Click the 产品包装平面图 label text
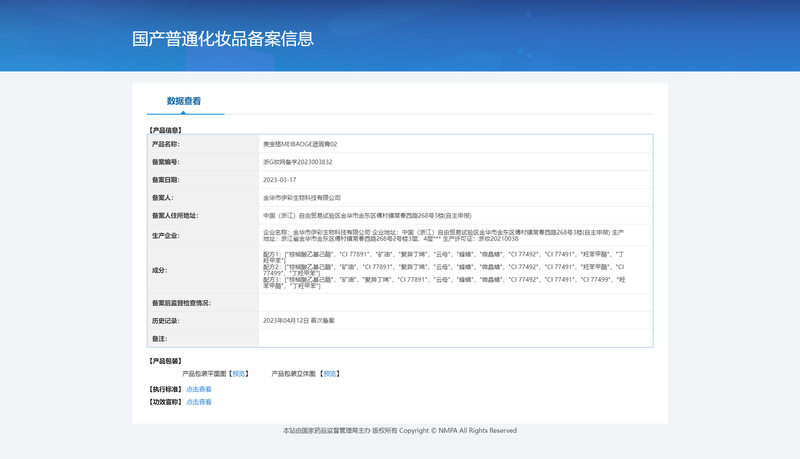Image resolution: width=800 pixels, height=459 pixels. click(204, 374)
